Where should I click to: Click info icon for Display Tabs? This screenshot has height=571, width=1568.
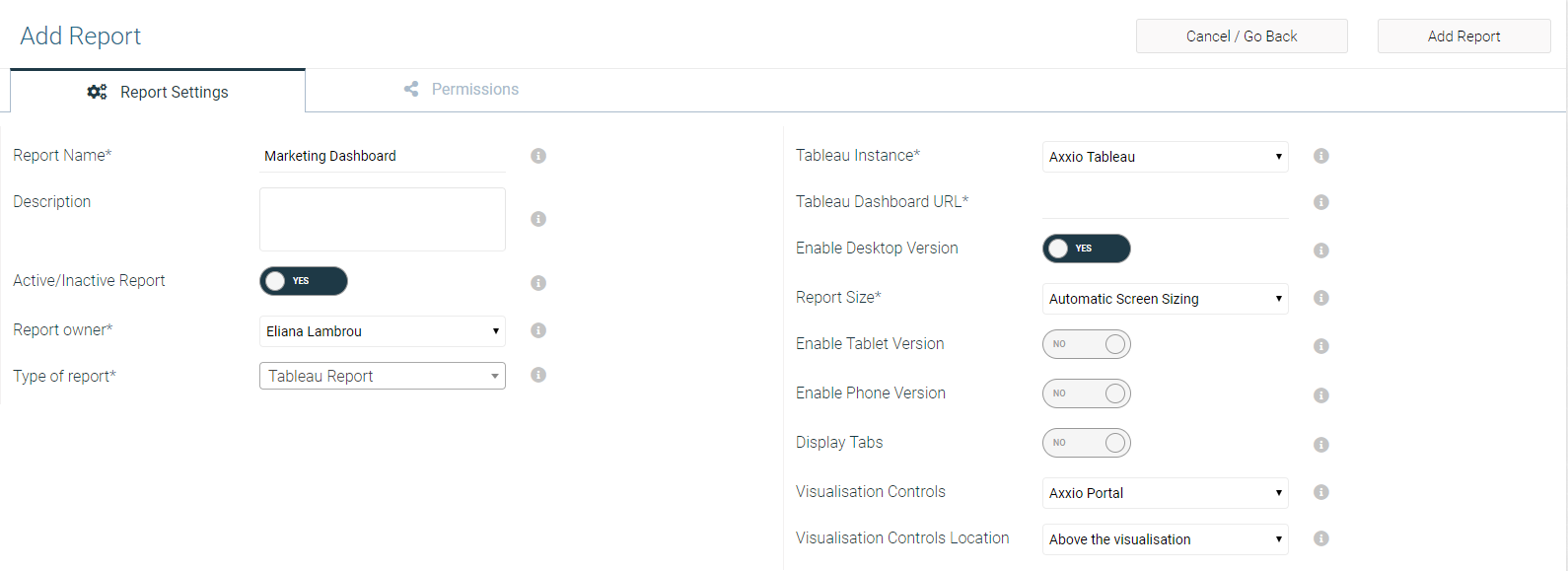tap(1321, 445)
